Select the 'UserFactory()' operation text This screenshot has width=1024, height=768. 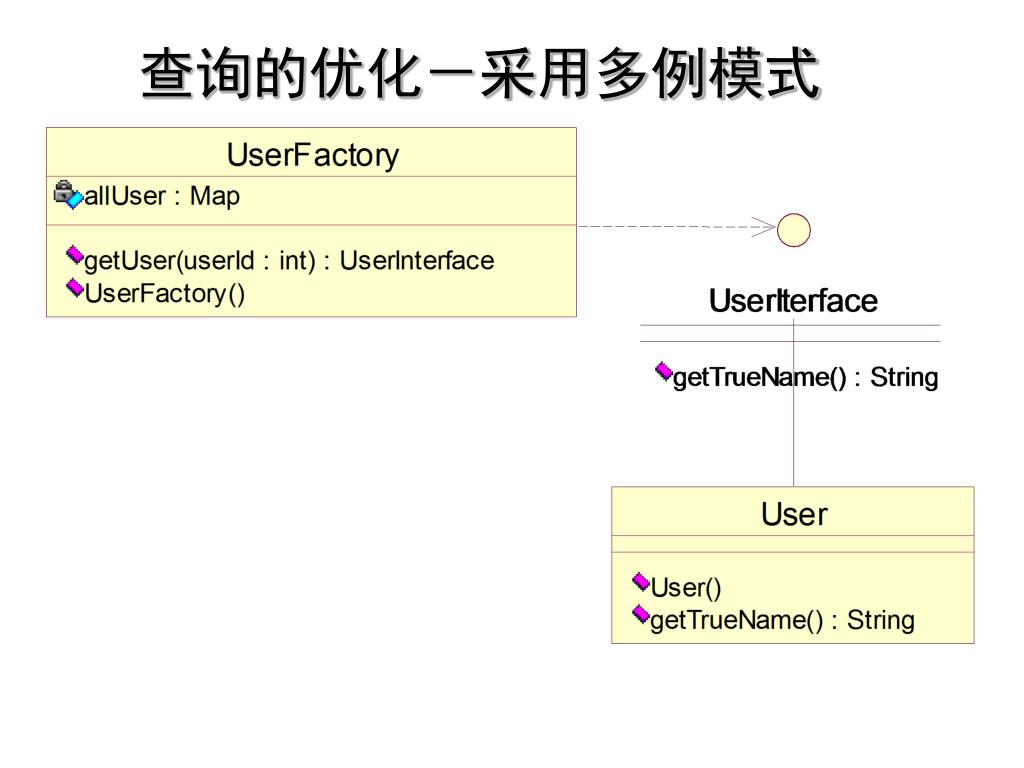pyautogui.click(x=165, y=293)
